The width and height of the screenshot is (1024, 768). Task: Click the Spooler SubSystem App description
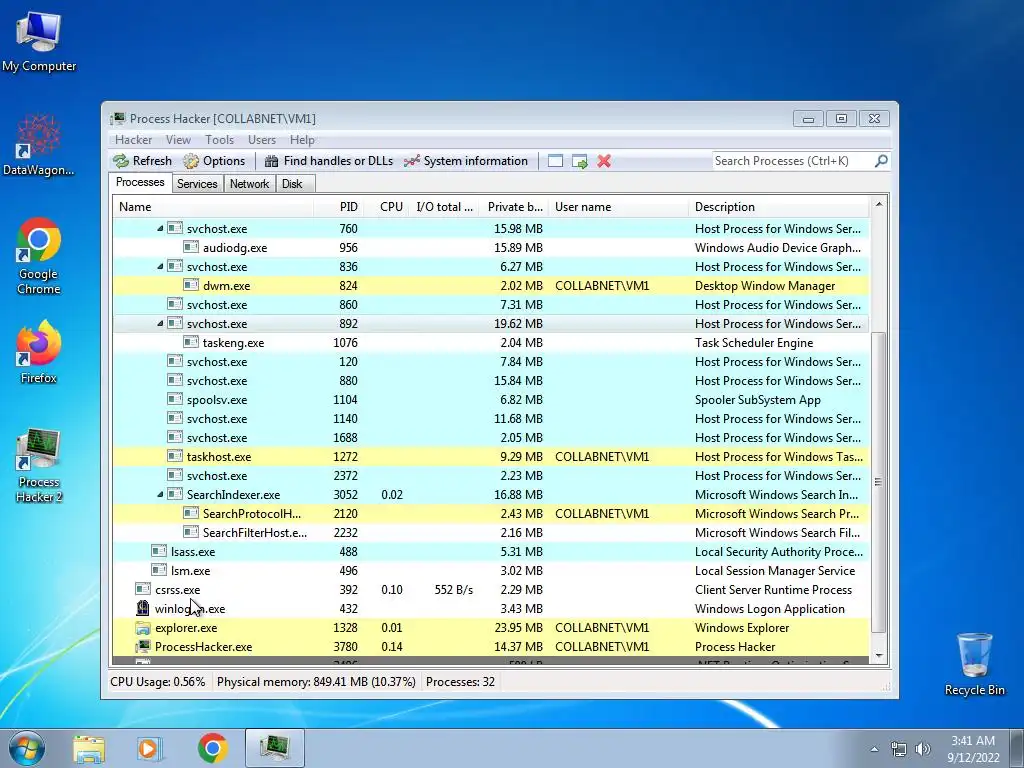point(758,400)
